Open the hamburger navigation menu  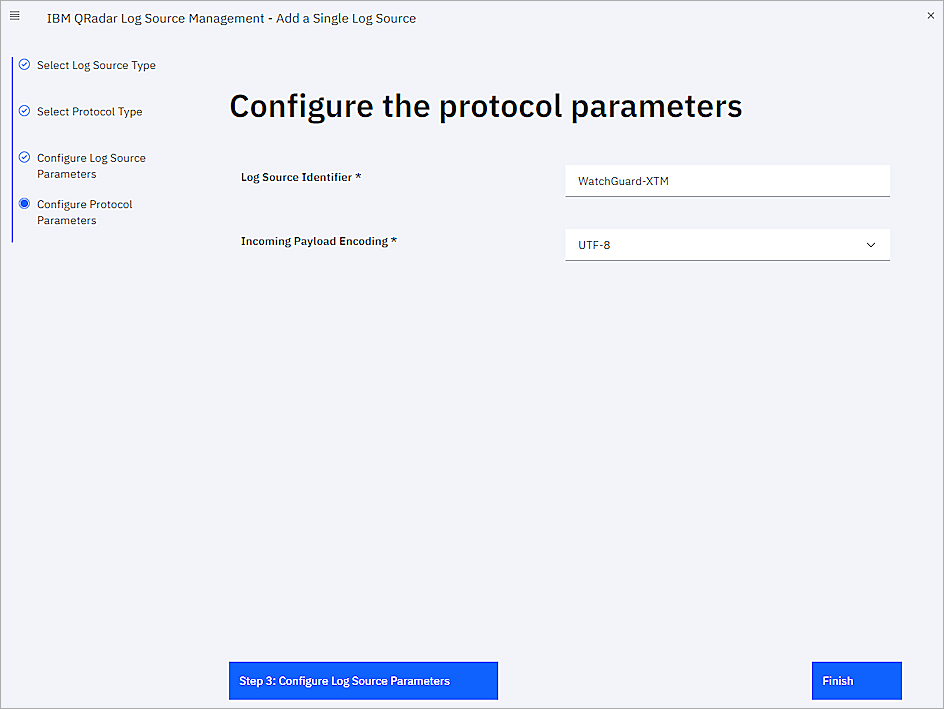[x=15, y=16]
